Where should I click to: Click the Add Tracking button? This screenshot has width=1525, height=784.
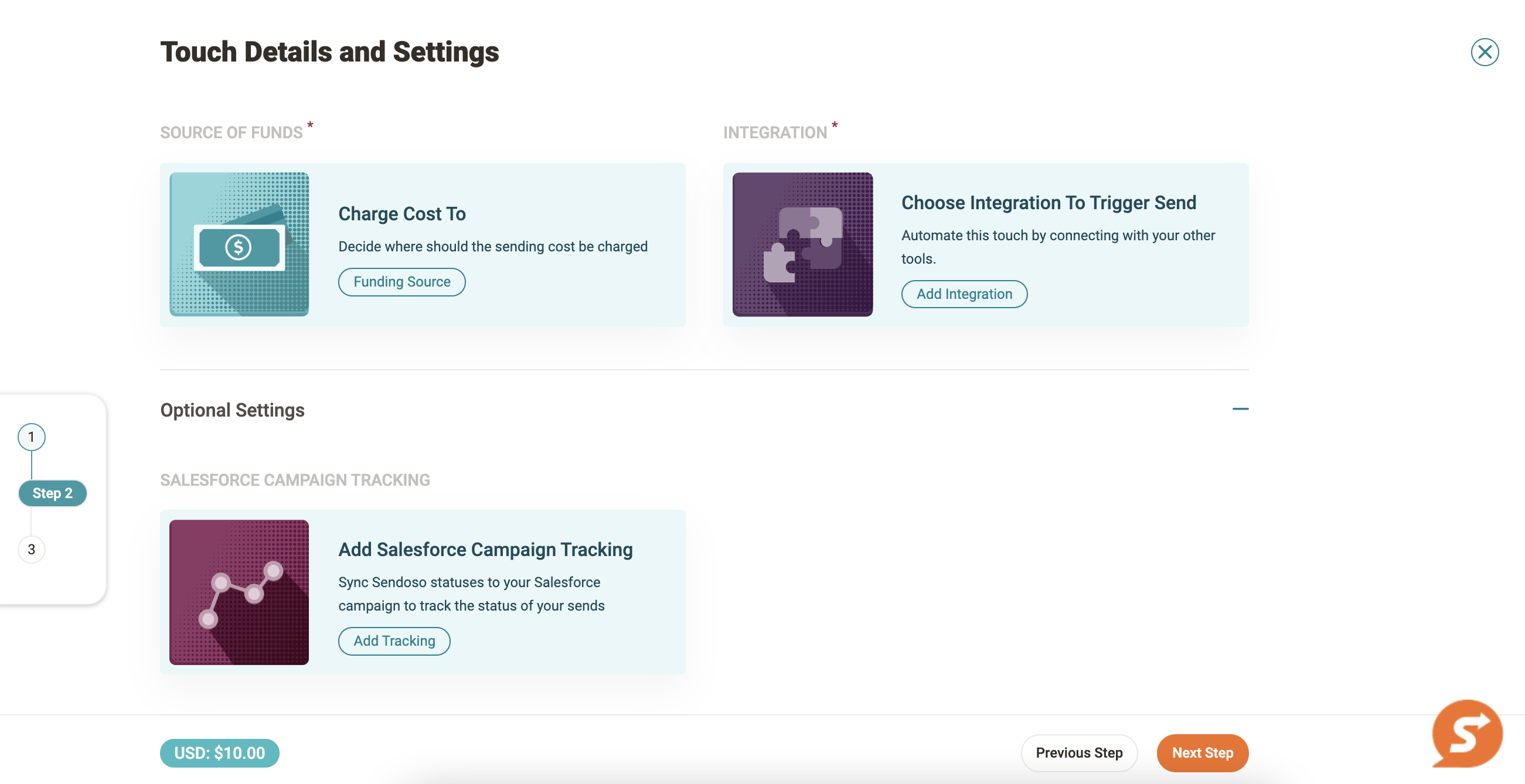click(x=394, y=641)
